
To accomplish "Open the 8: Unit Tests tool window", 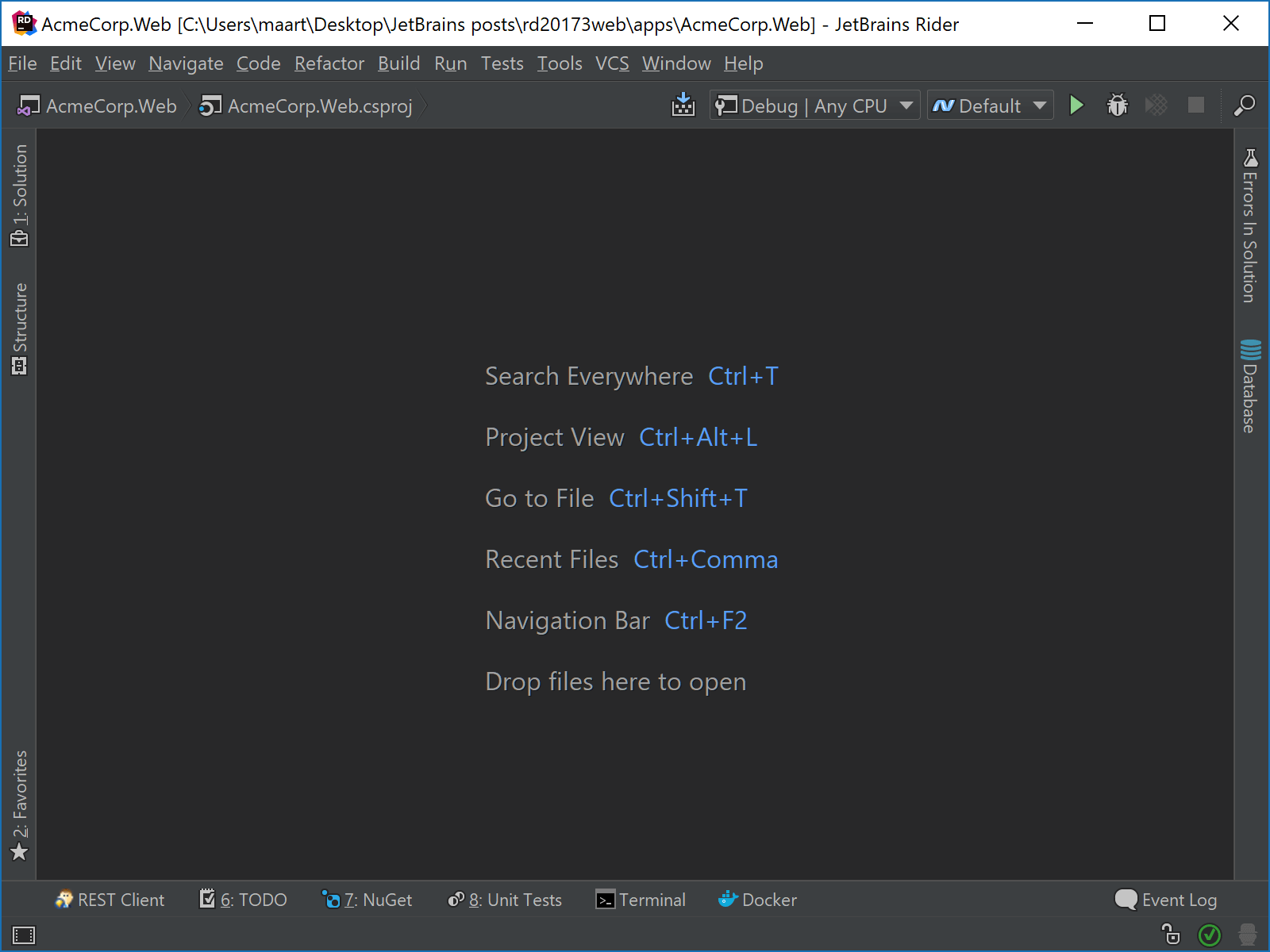I will pyautogui.click(x=505, y=900).
